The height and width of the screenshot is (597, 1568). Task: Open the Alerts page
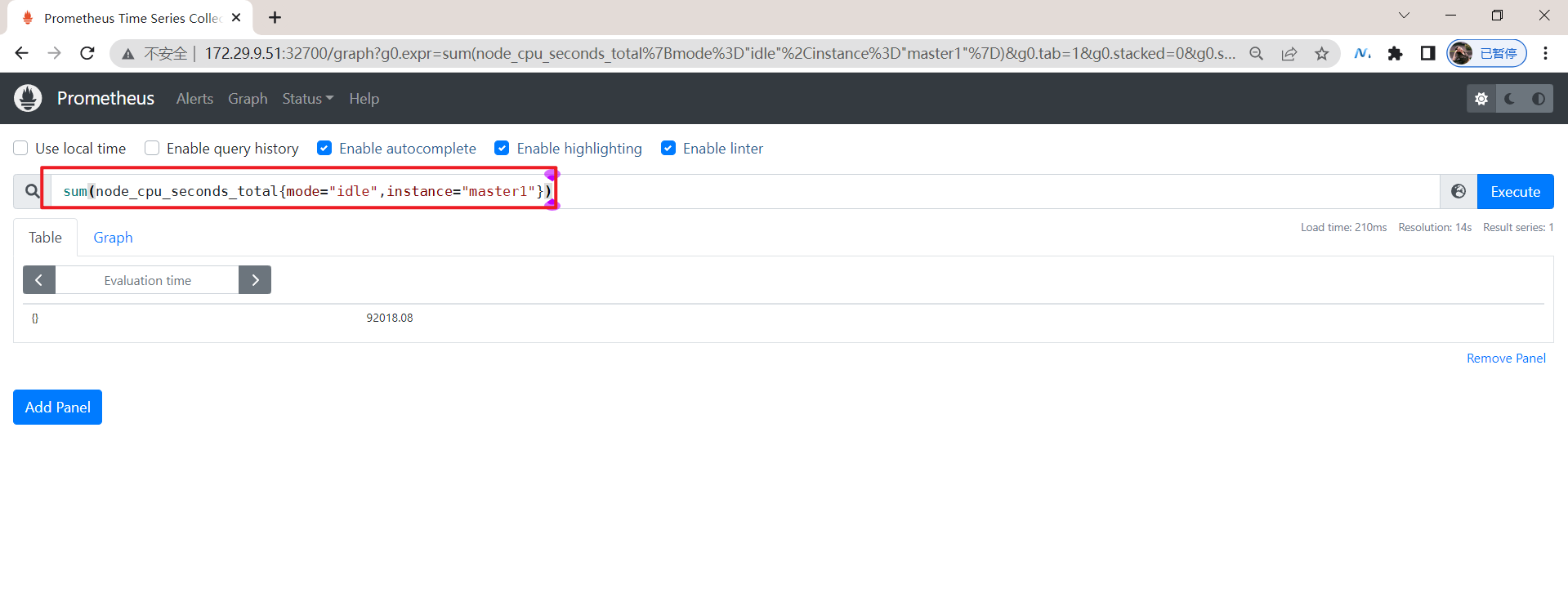[194, 99]
